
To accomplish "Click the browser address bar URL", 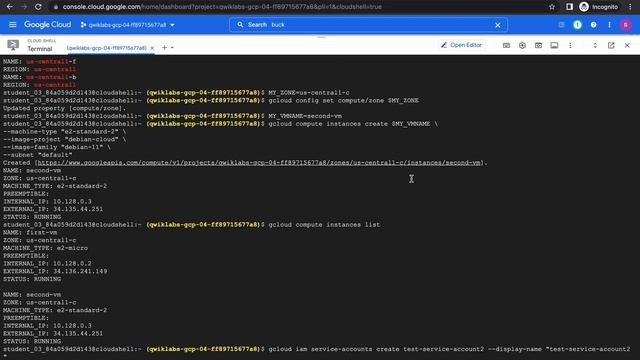I will [222, 7].
